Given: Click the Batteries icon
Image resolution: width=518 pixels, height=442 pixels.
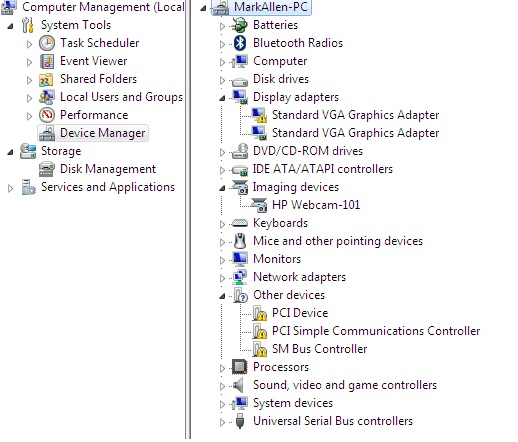Looking at the screenshot, I should coord(240,25).
